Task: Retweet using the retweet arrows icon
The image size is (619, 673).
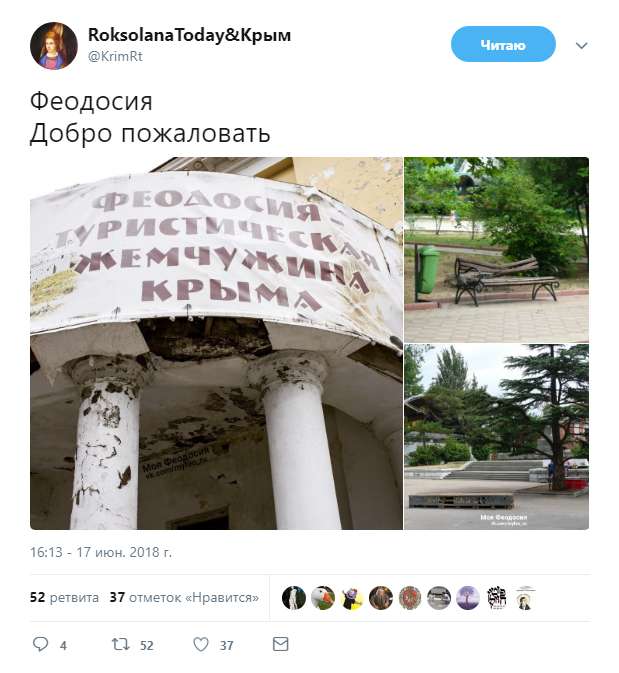Action: click(x=120, y=644)
